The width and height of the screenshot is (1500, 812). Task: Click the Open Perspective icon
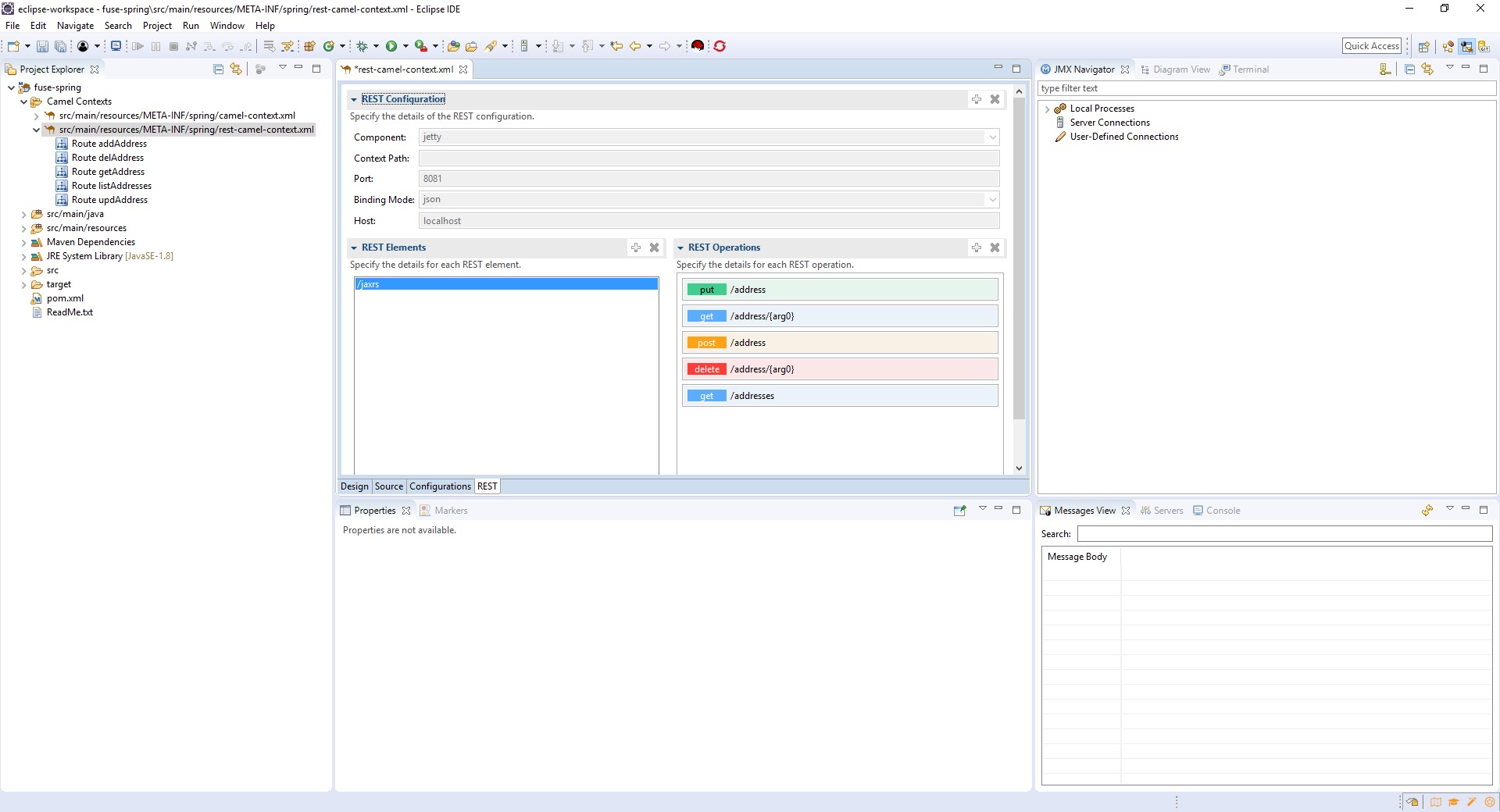pos(1423,47)
